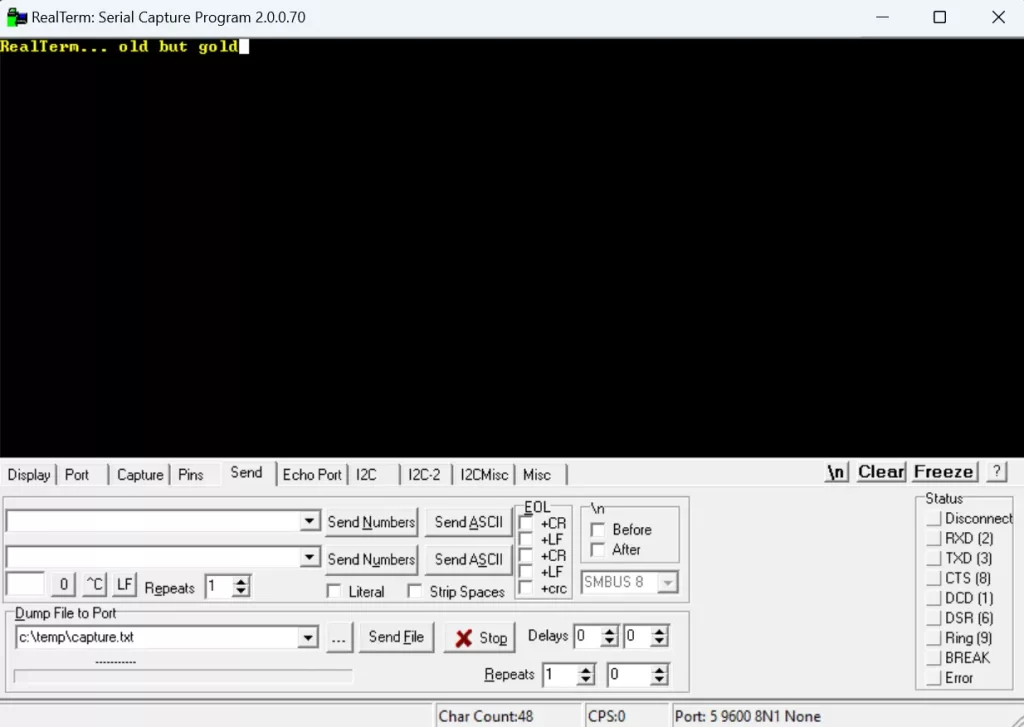Enable the first +CR checkbox under EOL
The image size is (1024, 727).
coord(526,523)
